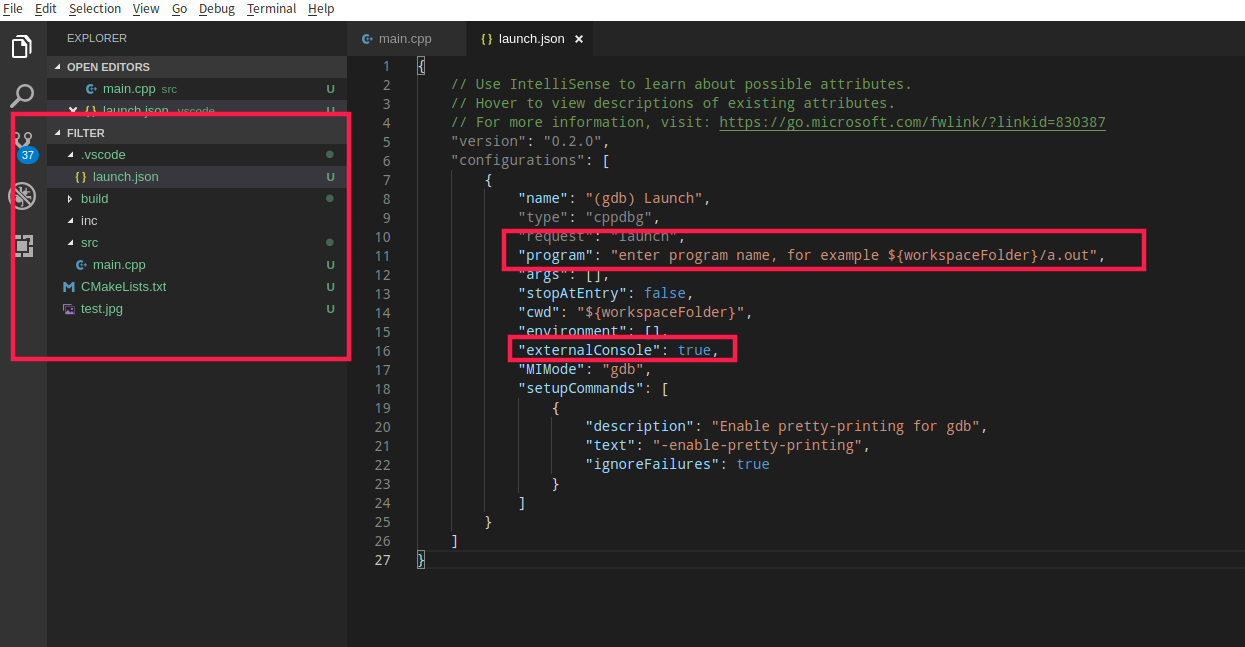The image size is (1245, 647).
Task: Open the Extensions view icon
Action: point(21,246)
